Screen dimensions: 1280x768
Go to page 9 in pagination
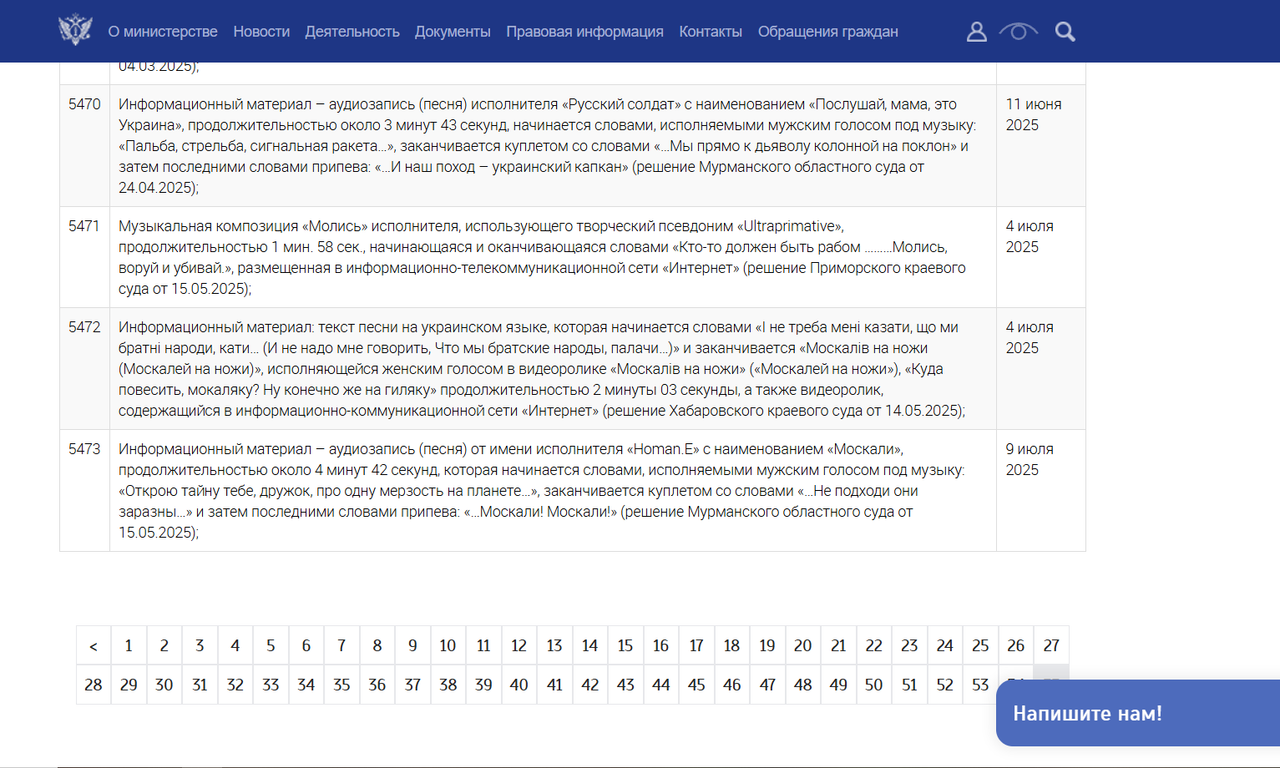click(x=413, y=646)
